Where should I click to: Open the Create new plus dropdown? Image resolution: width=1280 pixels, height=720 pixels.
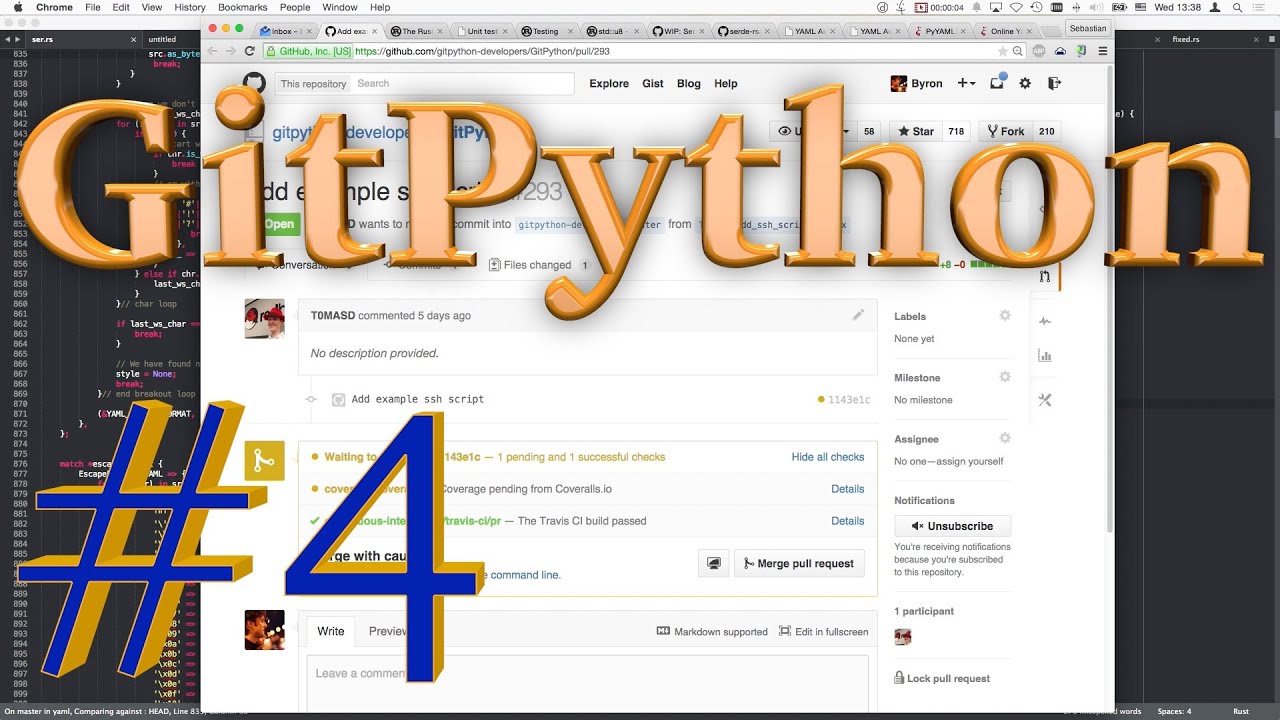point(966,84)
